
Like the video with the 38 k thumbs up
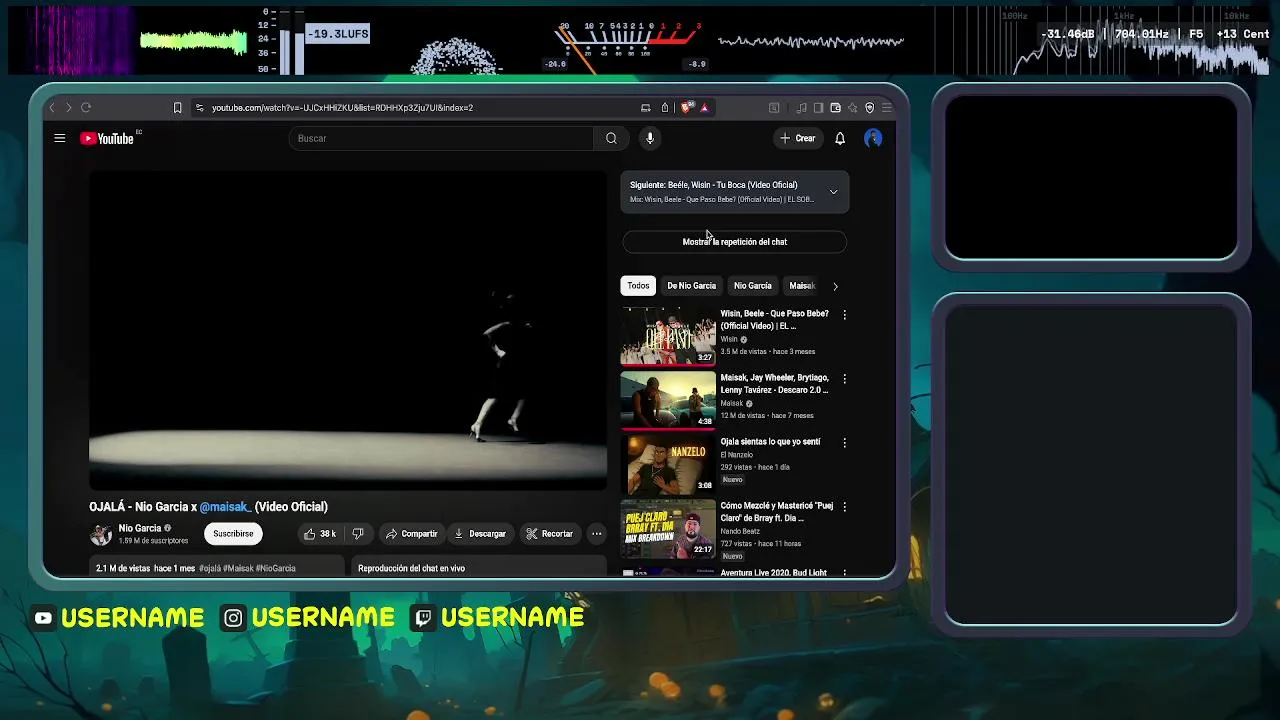coord(320,534)
